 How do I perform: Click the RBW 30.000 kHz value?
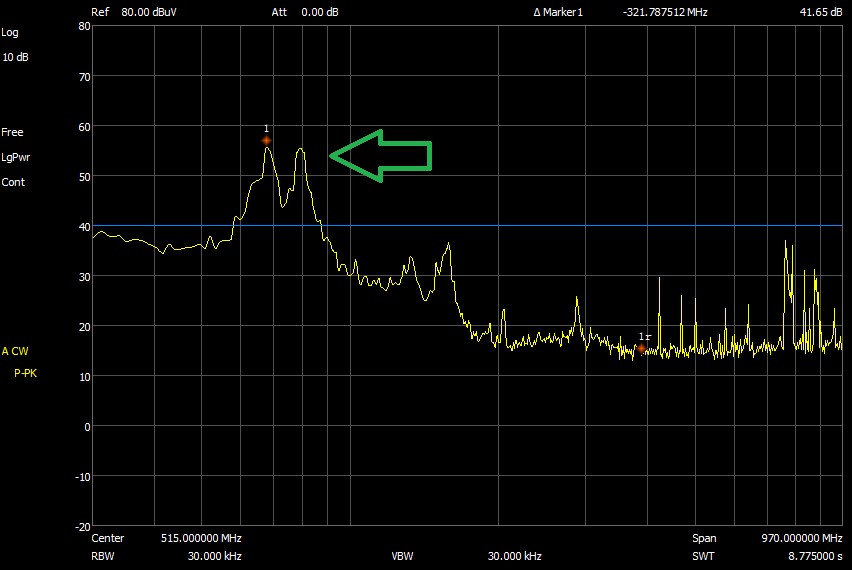coord(215,556)
